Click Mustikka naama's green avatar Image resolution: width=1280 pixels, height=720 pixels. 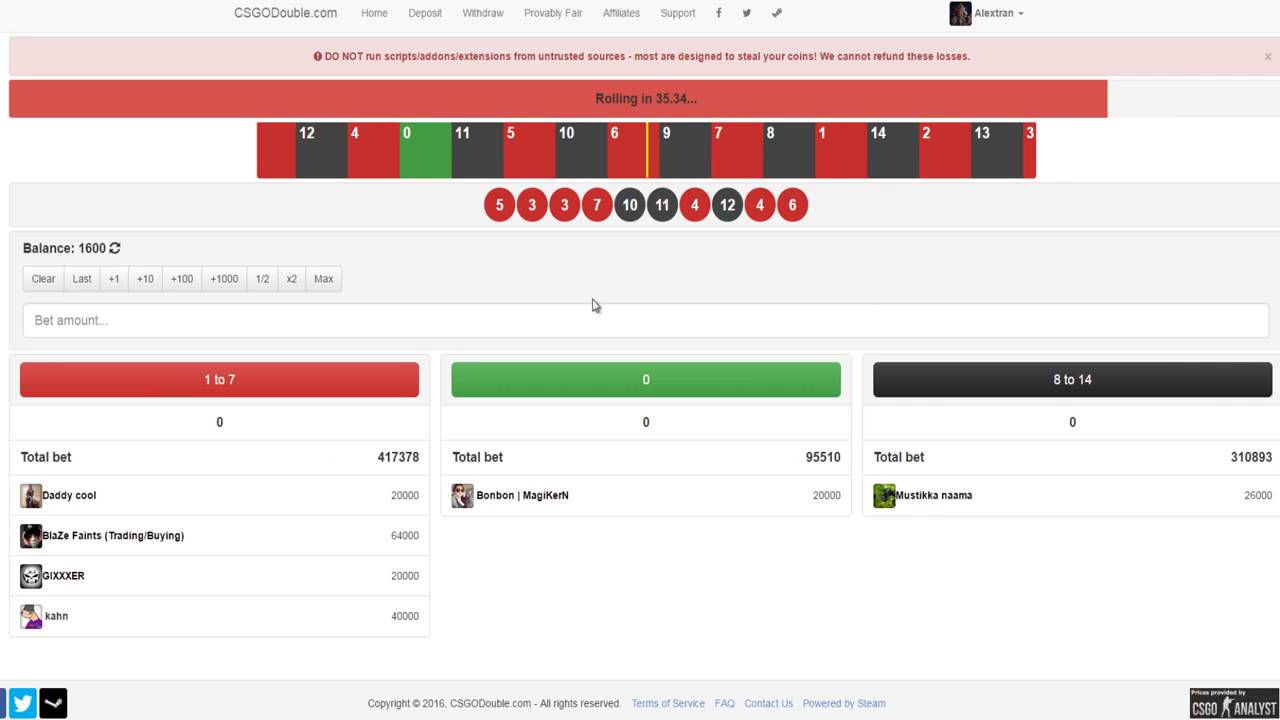point(884,496)
